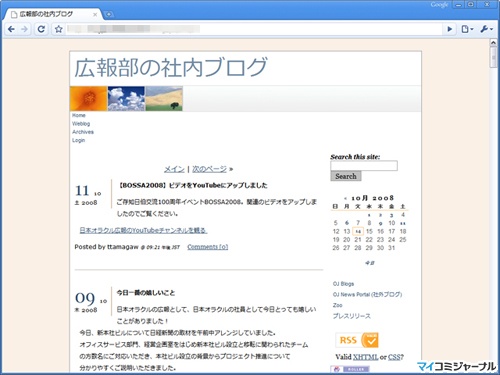This screenshot has width=500, height=375.
Task: Open the 今日一番の嬉しいこと post title
Action: tap(146, 293)
